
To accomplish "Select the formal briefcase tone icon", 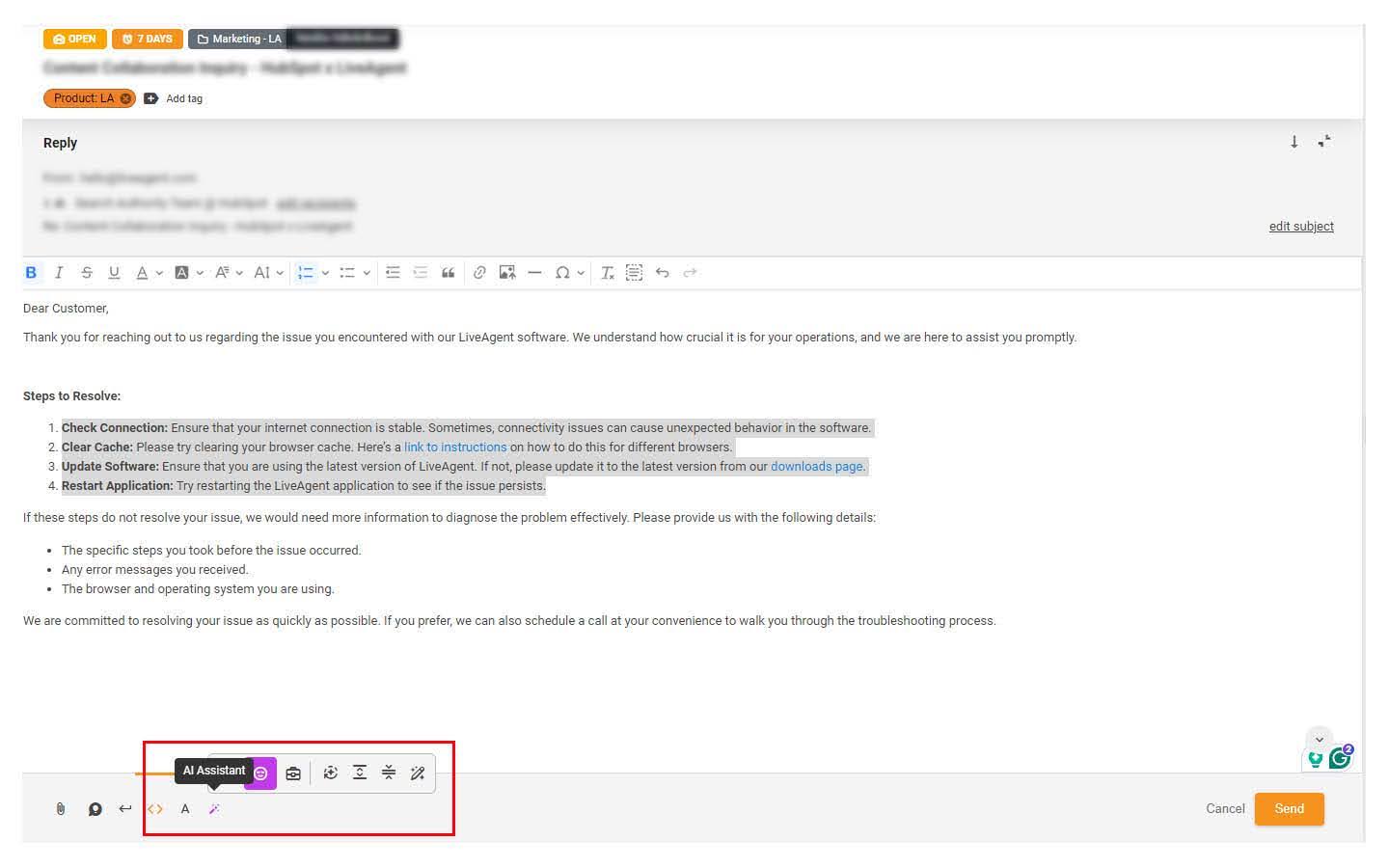I will 293,773.
